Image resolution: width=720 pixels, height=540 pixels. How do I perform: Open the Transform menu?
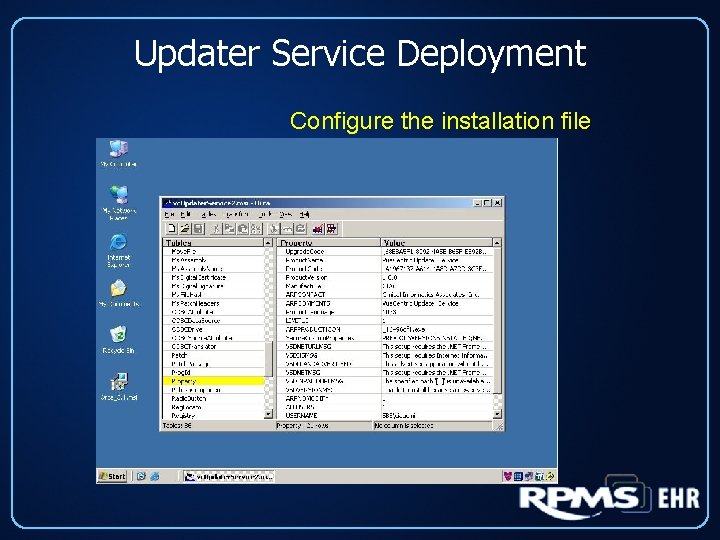tap(236, 214)
